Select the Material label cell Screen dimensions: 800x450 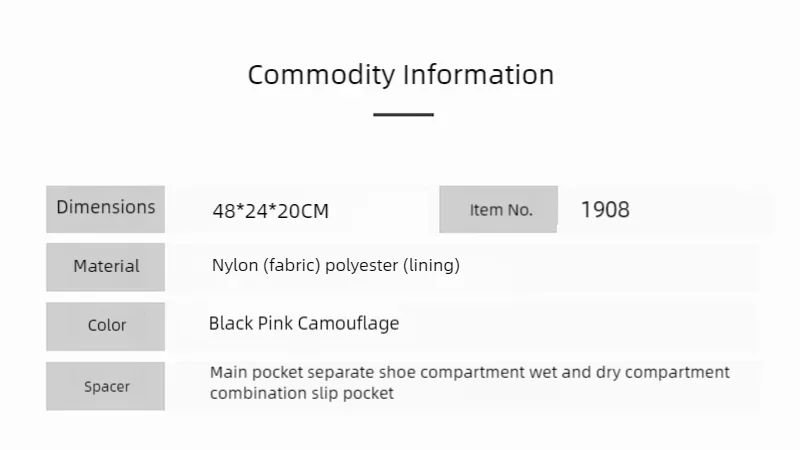point(106,266)
